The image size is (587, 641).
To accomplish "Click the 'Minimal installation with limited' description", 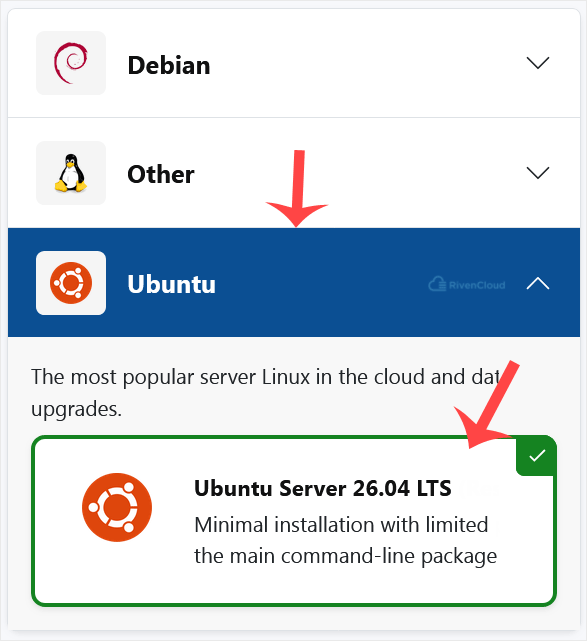I will 341,524.
